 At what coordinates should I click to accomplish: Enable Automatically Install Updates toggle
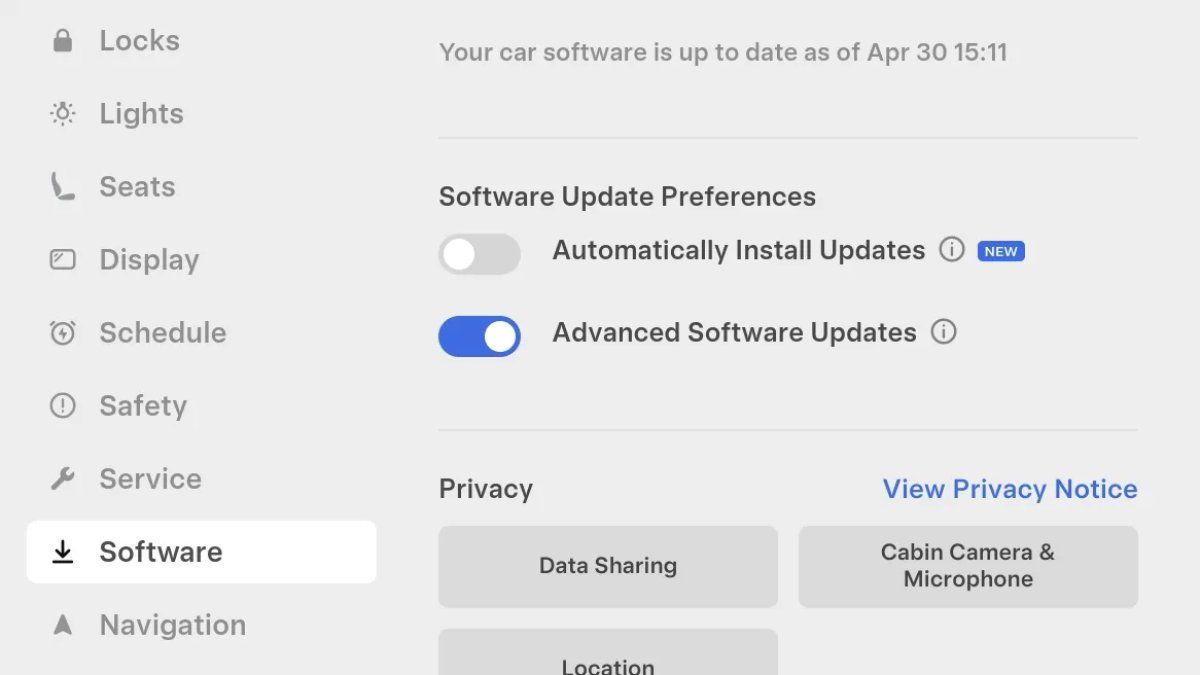click(x=480, y=254)
